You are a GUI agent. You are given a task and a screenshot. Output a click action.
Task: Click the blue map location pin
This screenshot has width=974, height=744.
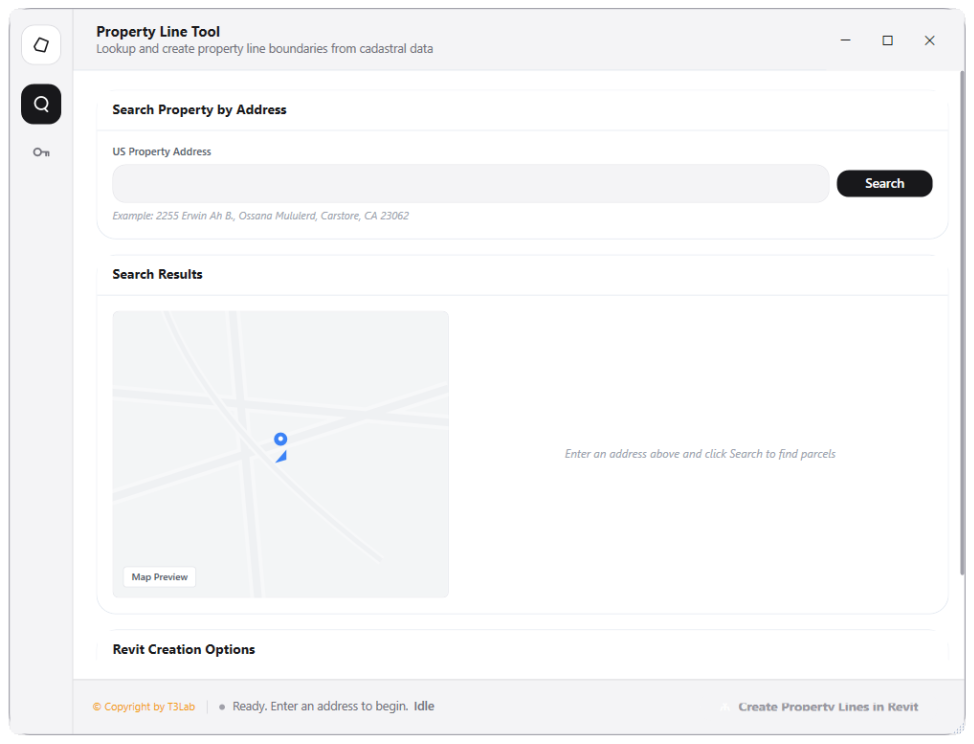pyautogui.click(x=281, y=447)
